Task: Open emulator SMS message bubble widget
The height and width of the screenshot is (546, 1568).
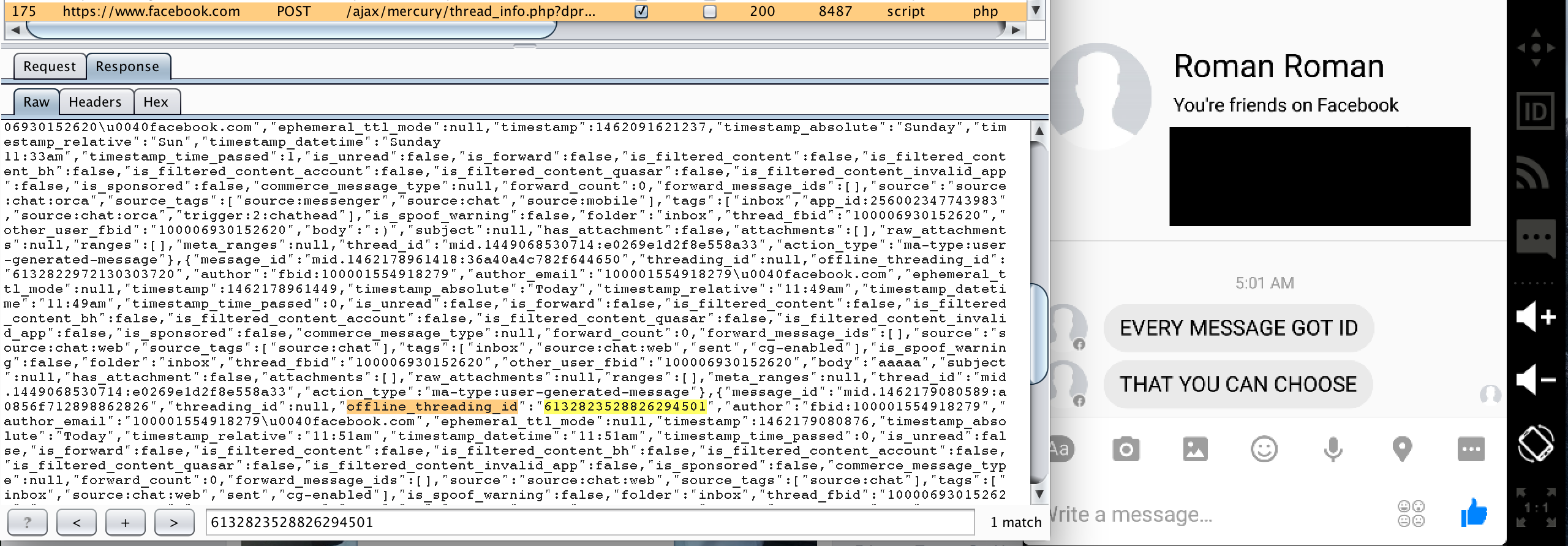Action: [x=1536, y=238]
